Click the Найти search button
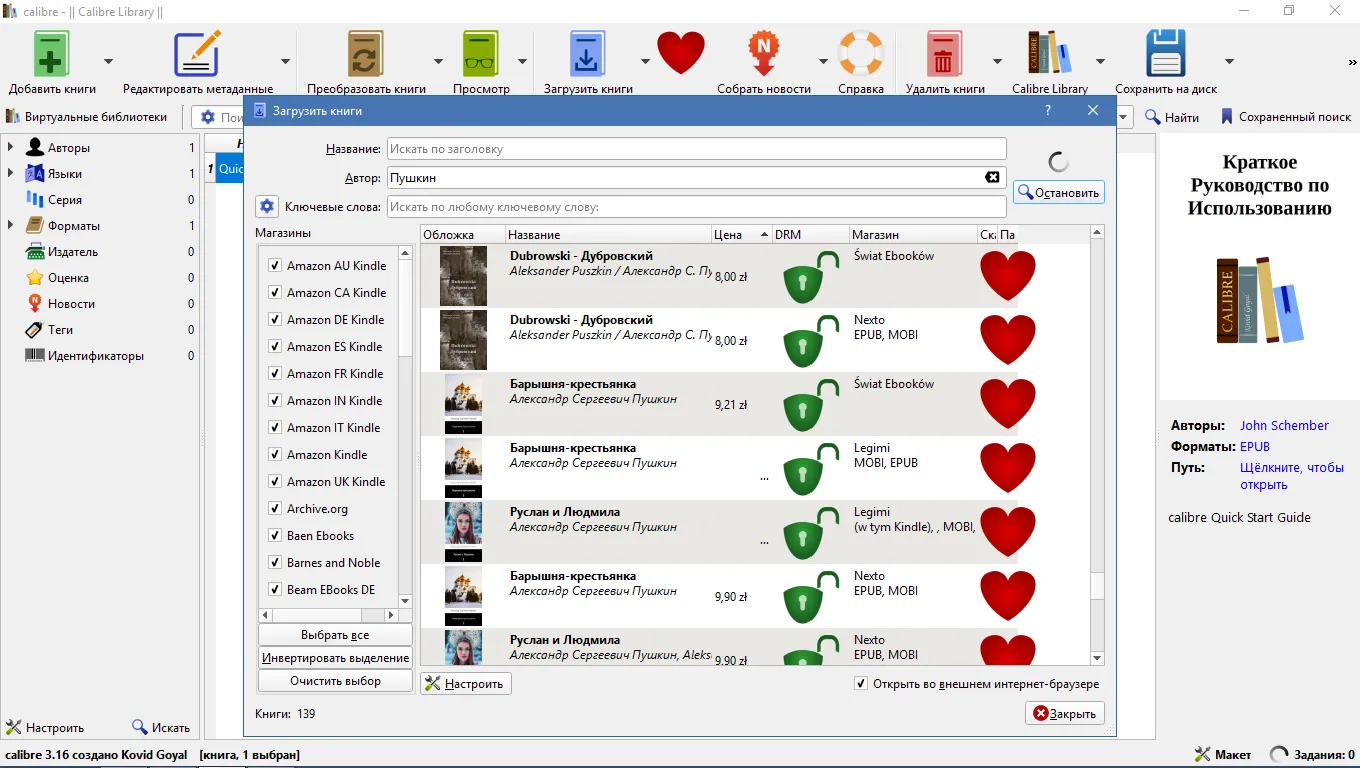Screen dimensions: 1360x768 click(x=1172, y=117)
